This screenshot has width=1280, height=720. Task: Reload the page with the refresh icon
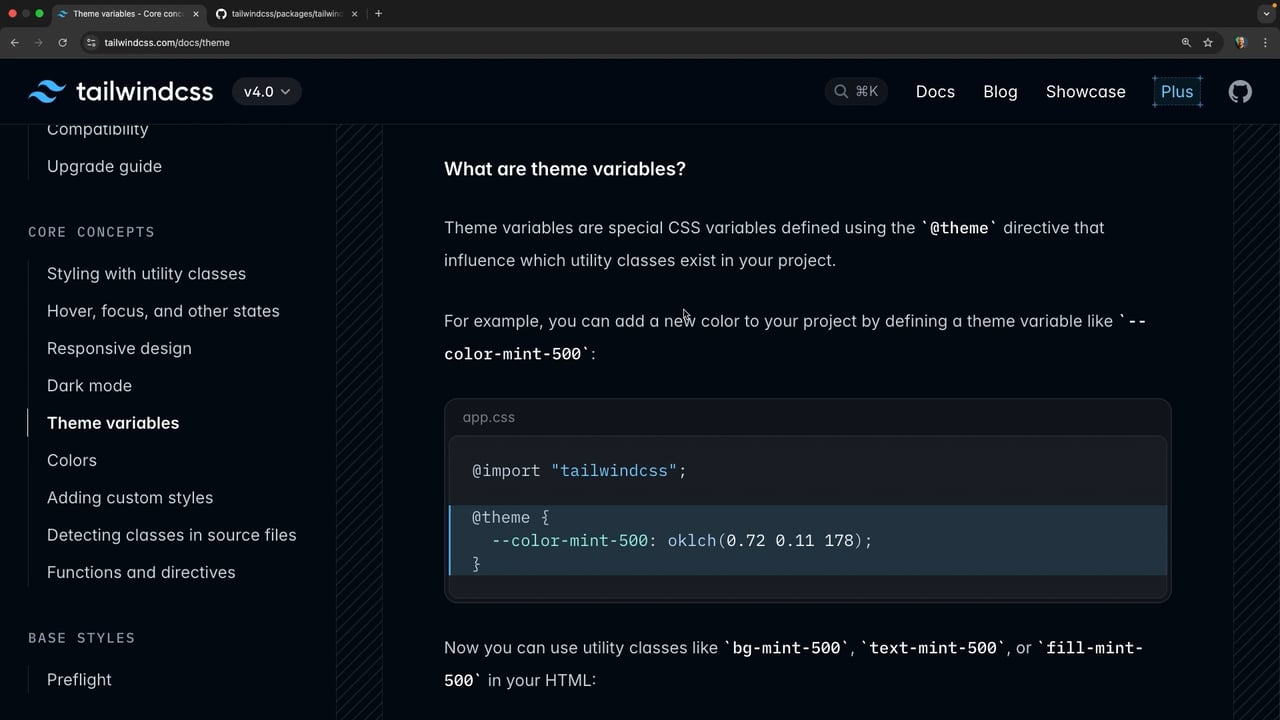click(x=62, y=43)
